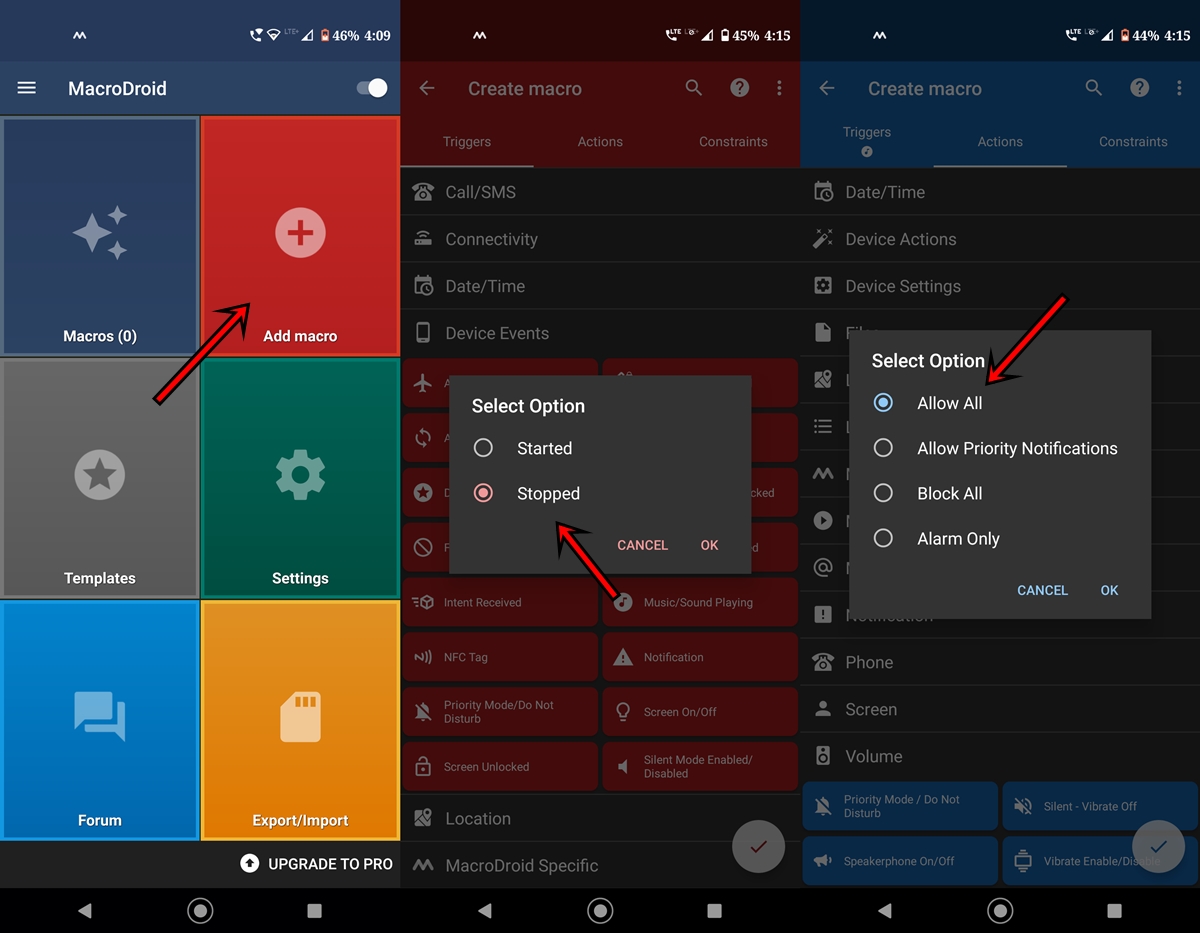Select Allow Priority Notifications radio option

coord(884,448)
